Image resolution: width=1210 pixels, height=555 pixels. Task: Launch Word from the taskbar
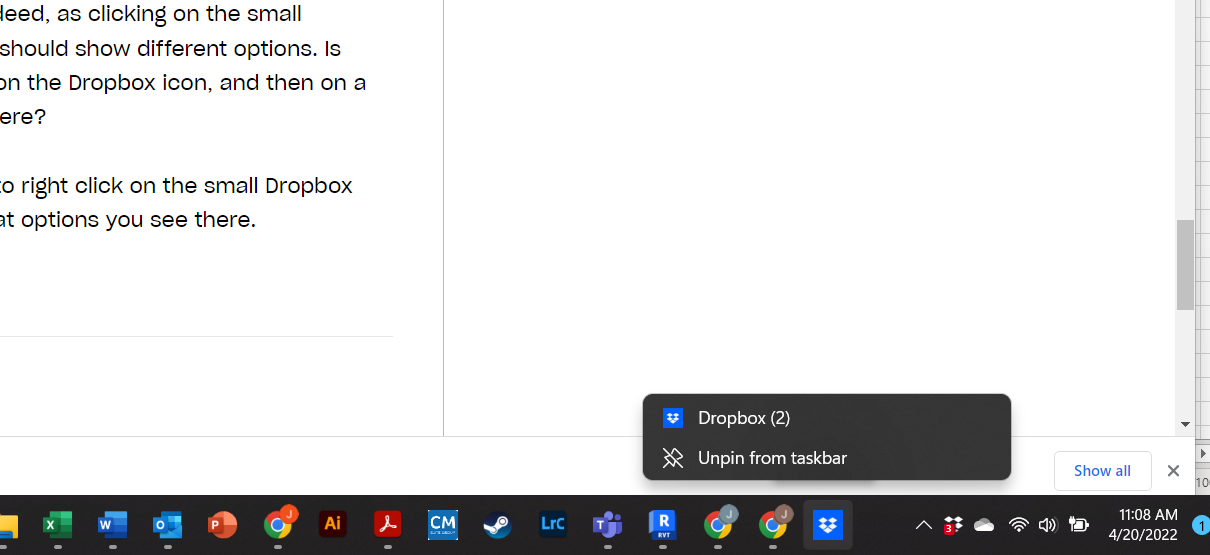tap(112, 524)
